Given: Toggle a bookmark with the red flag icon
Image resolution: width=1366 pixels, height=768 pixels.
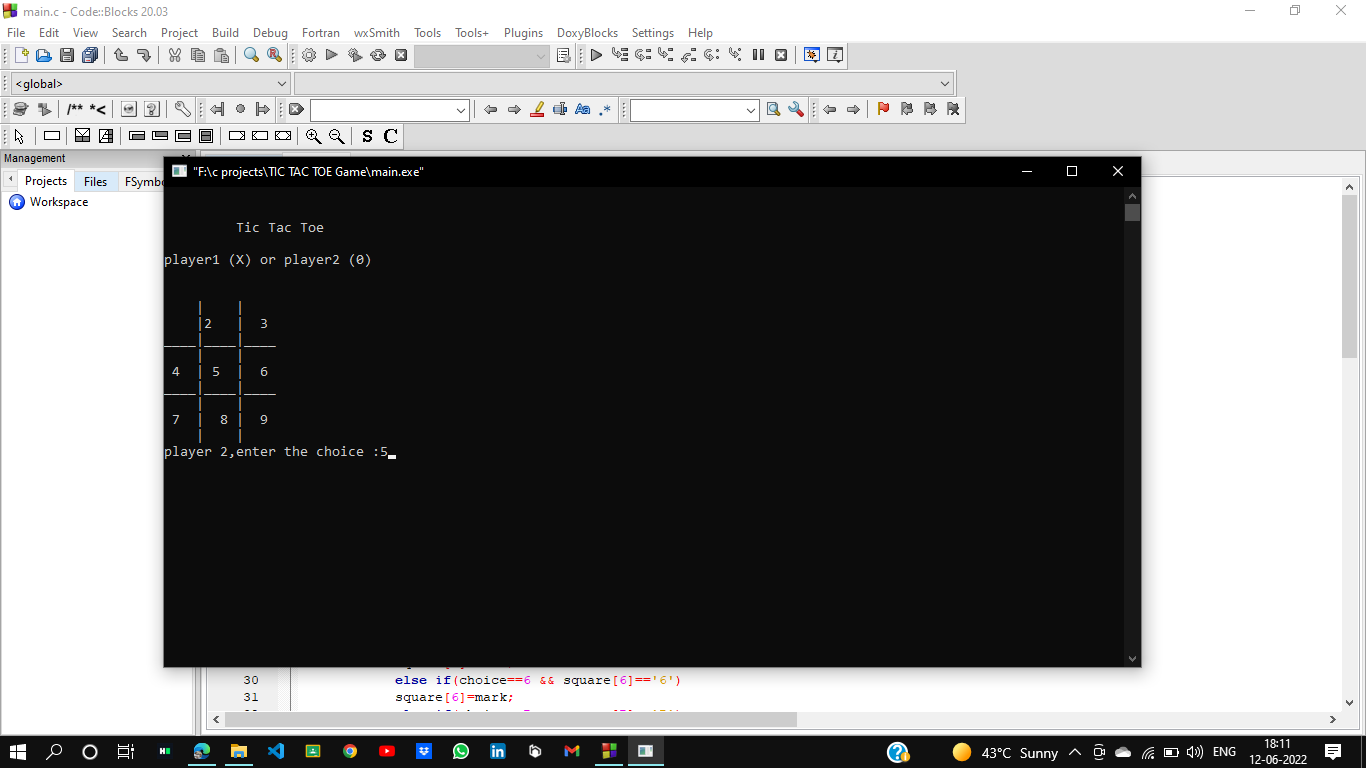Looking at the screenshot, I should coord(883,109).
